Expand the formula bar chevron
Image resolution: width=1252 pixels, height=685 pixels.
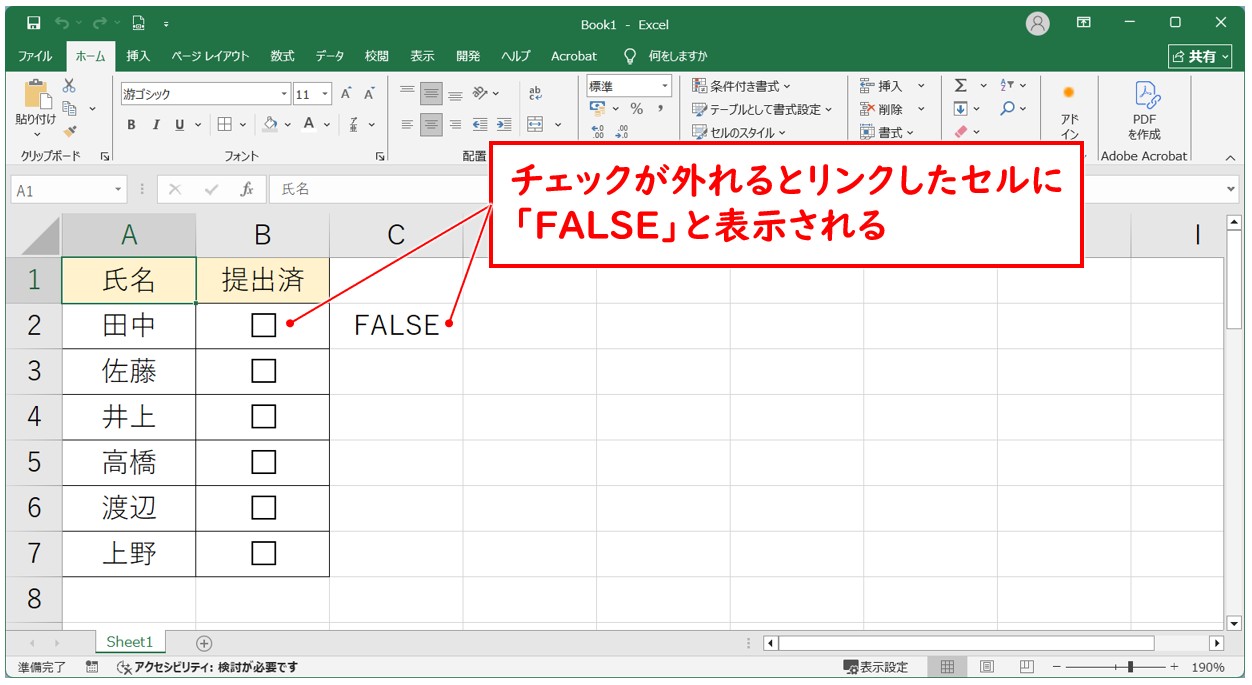[x=1230, y=188]
